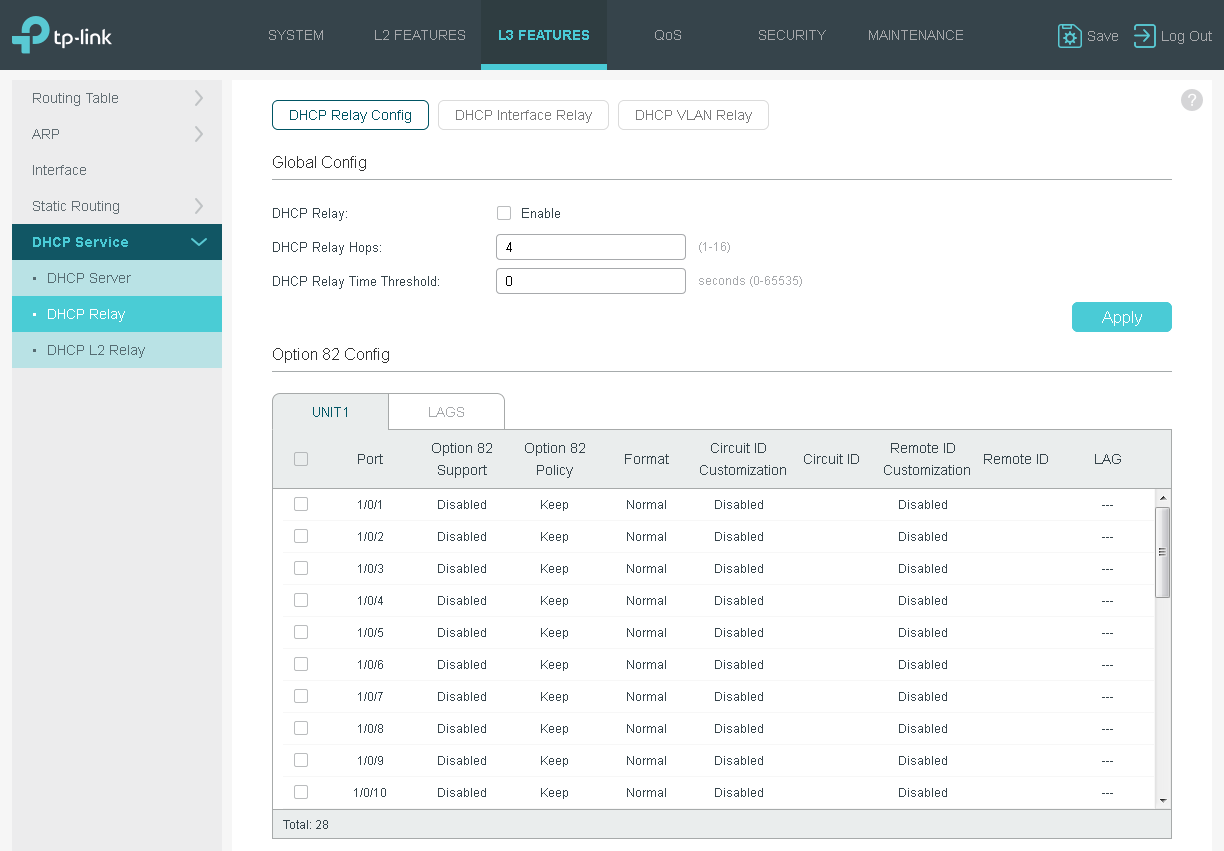The height and width of the screenshot is (851, 1224).
Task: Check the box for port 1/0/6
Action: coord(301,664)
